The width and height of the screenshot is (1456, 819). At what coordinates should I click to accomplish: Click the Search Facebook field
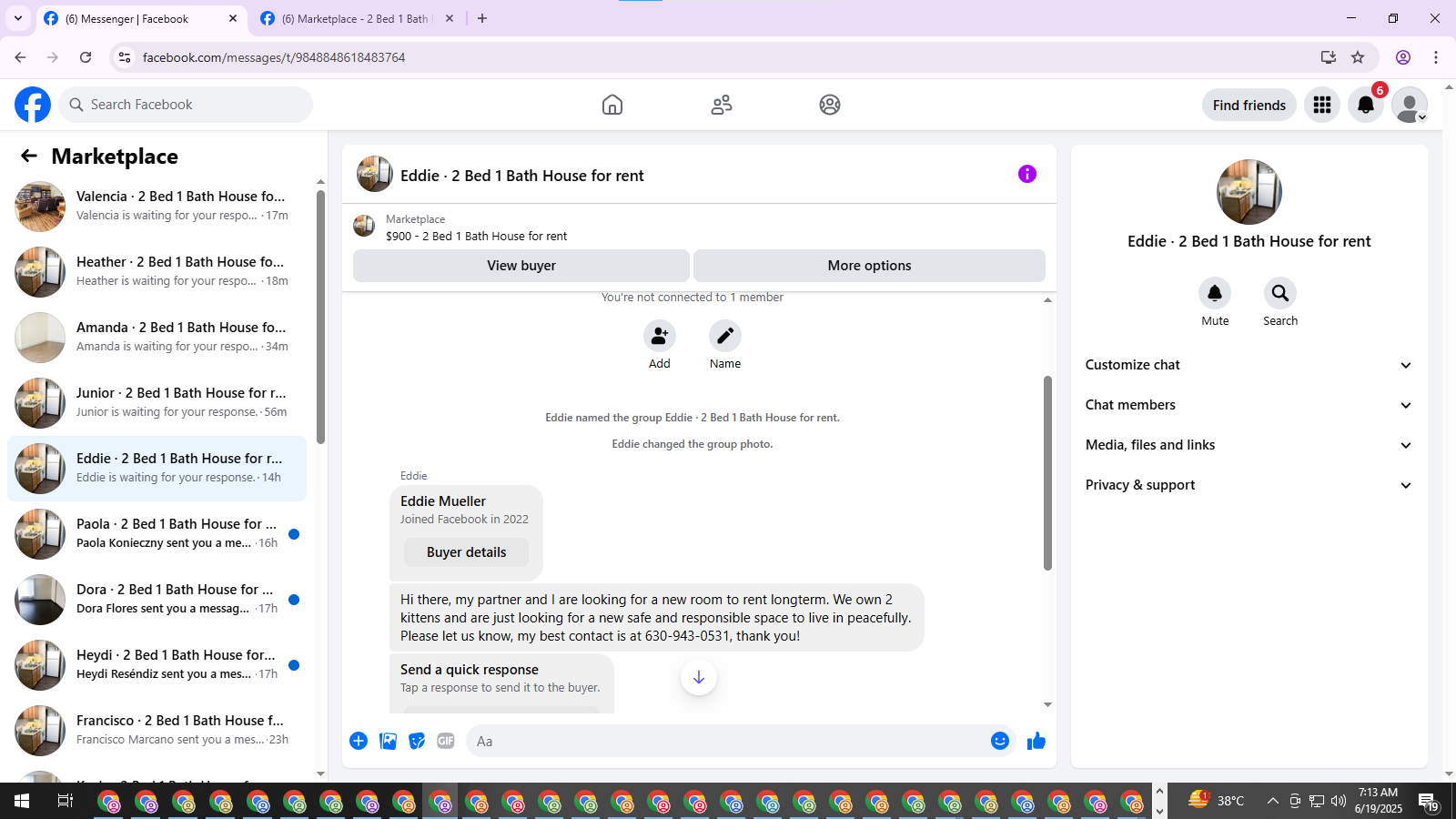(x=186, y=105)
